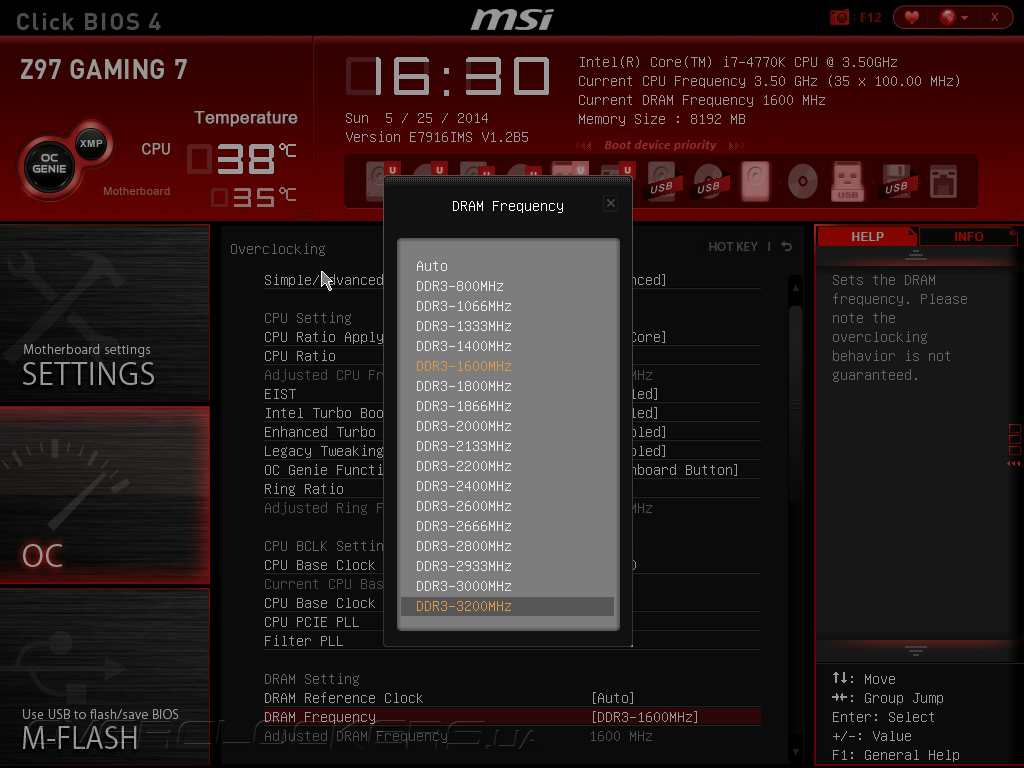Select the USB key boot device

click(x=848, y=181)
